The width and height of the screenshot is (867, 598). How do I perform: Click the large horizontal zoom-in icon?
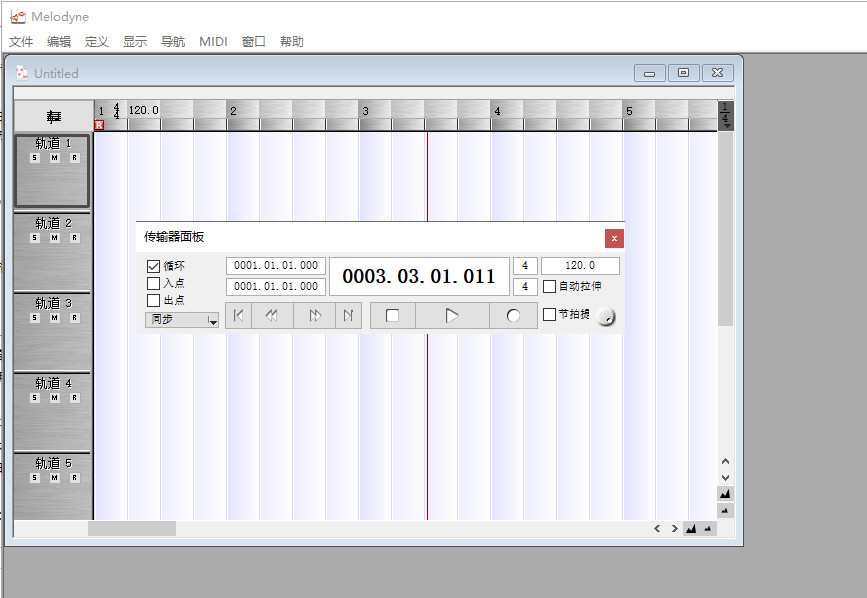click(691, 529)
